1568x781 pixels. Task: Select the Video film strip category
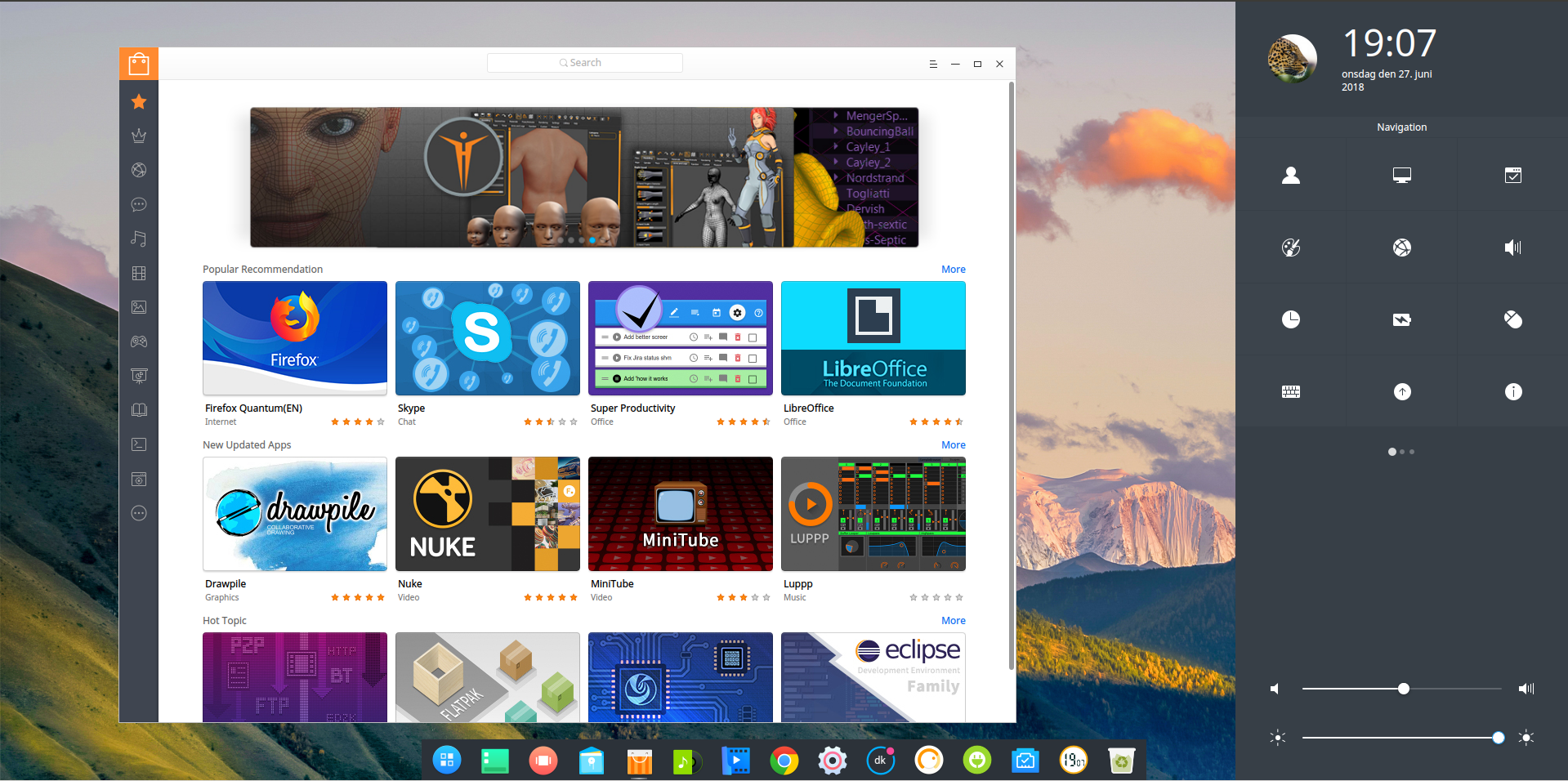click(x=139, y=273)
